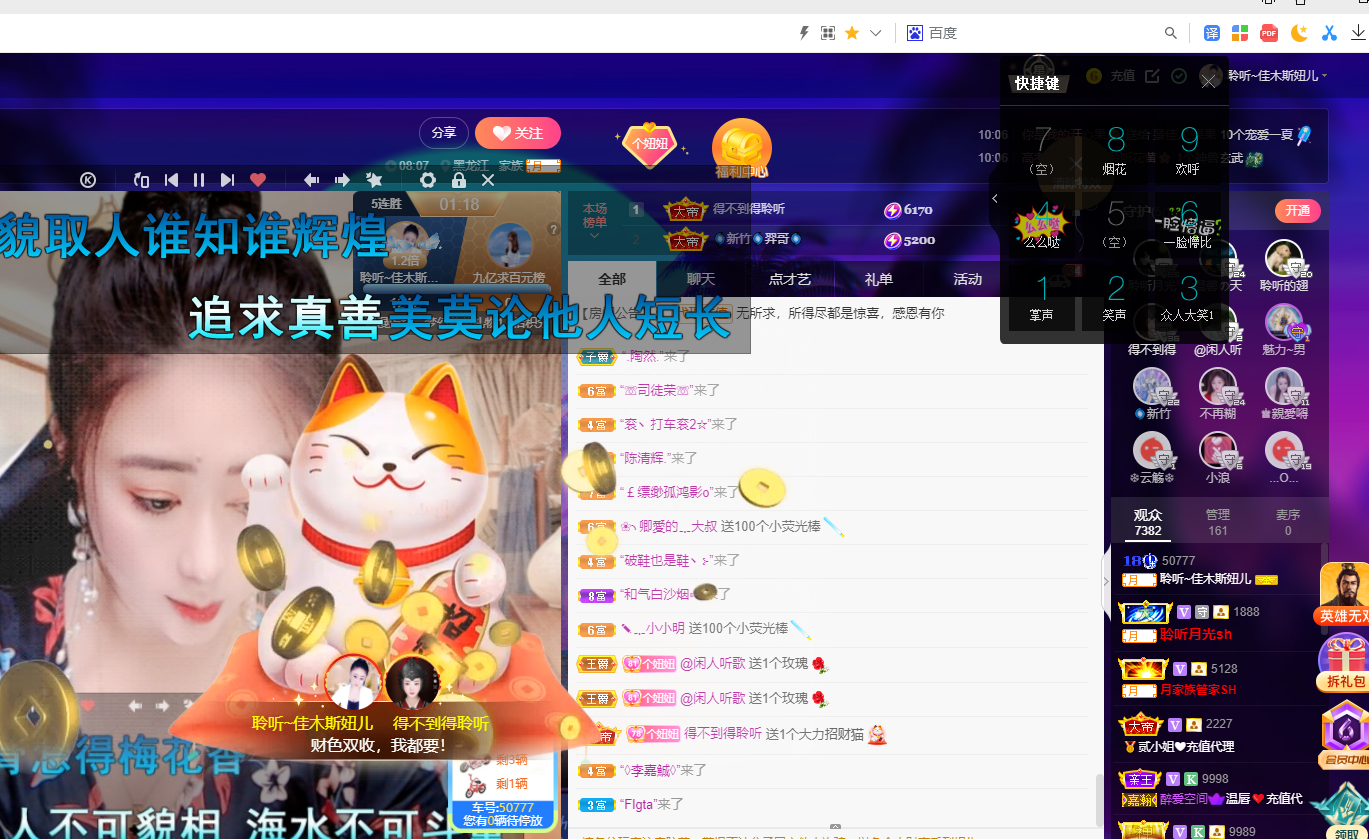Skip to next track in player toolbar
The image size is (1369, 839).
pyautogui.click(x=227, y=180)
